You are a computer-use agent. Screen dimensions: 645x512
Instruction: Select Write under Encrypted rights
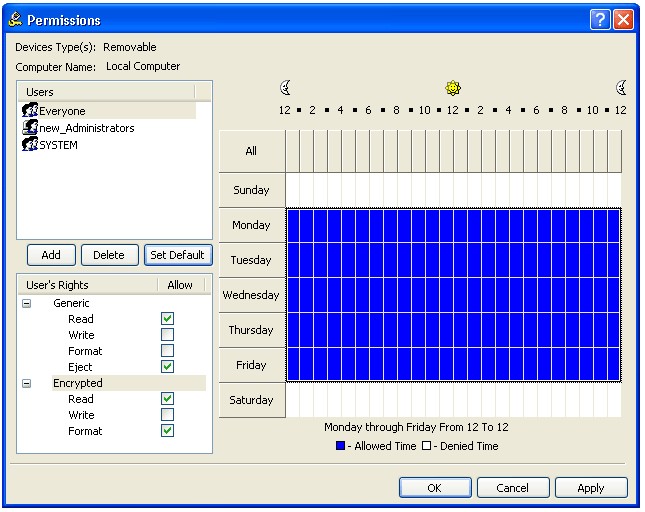tap(81, 415)
